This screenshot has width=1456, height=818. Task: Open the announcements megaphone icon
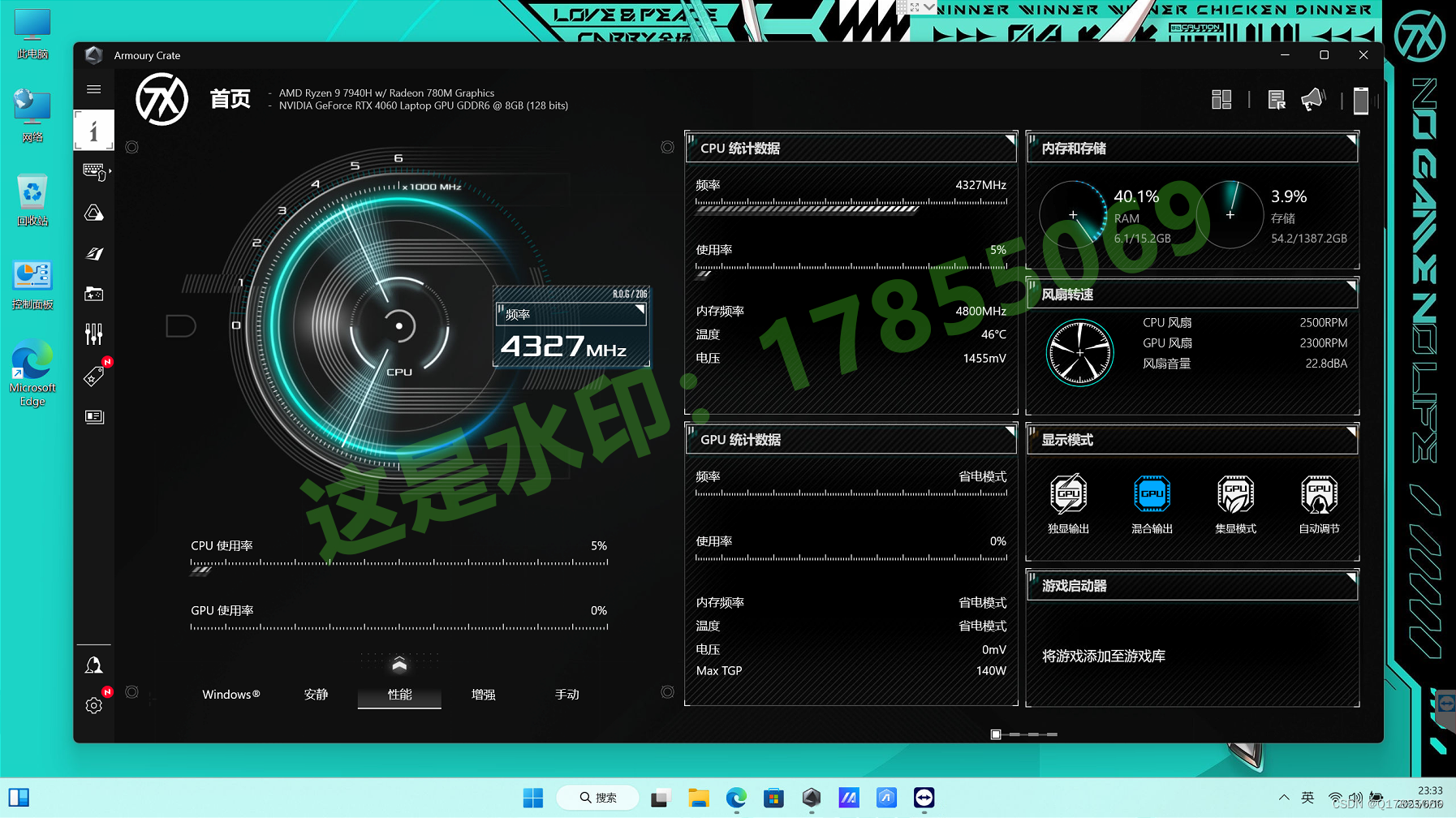tap(1312, 100)
